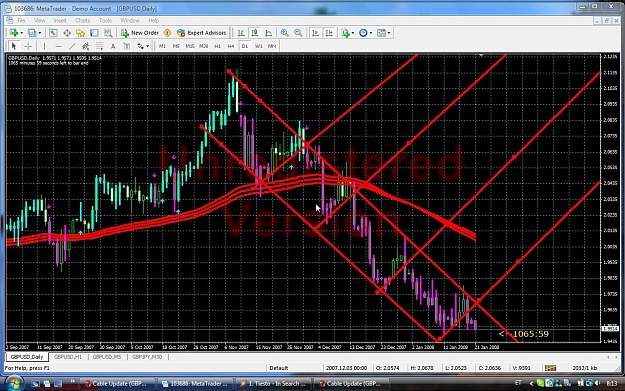
Task: Open a new chart window
Action: click(14, 33)
